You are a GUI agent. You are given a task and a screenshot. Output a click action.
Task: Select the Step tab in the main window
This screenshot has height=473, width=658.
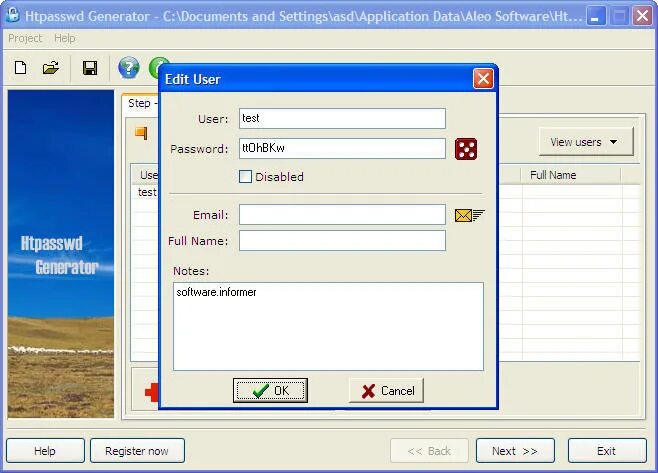tap(141, 103)
